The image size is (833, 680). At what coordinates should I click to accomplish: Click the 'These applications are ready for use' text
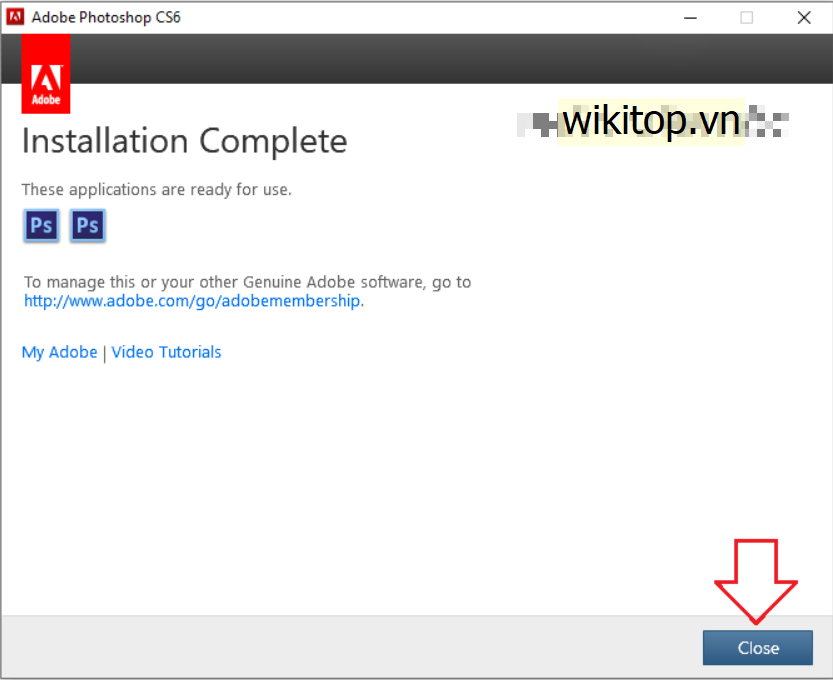157,189
